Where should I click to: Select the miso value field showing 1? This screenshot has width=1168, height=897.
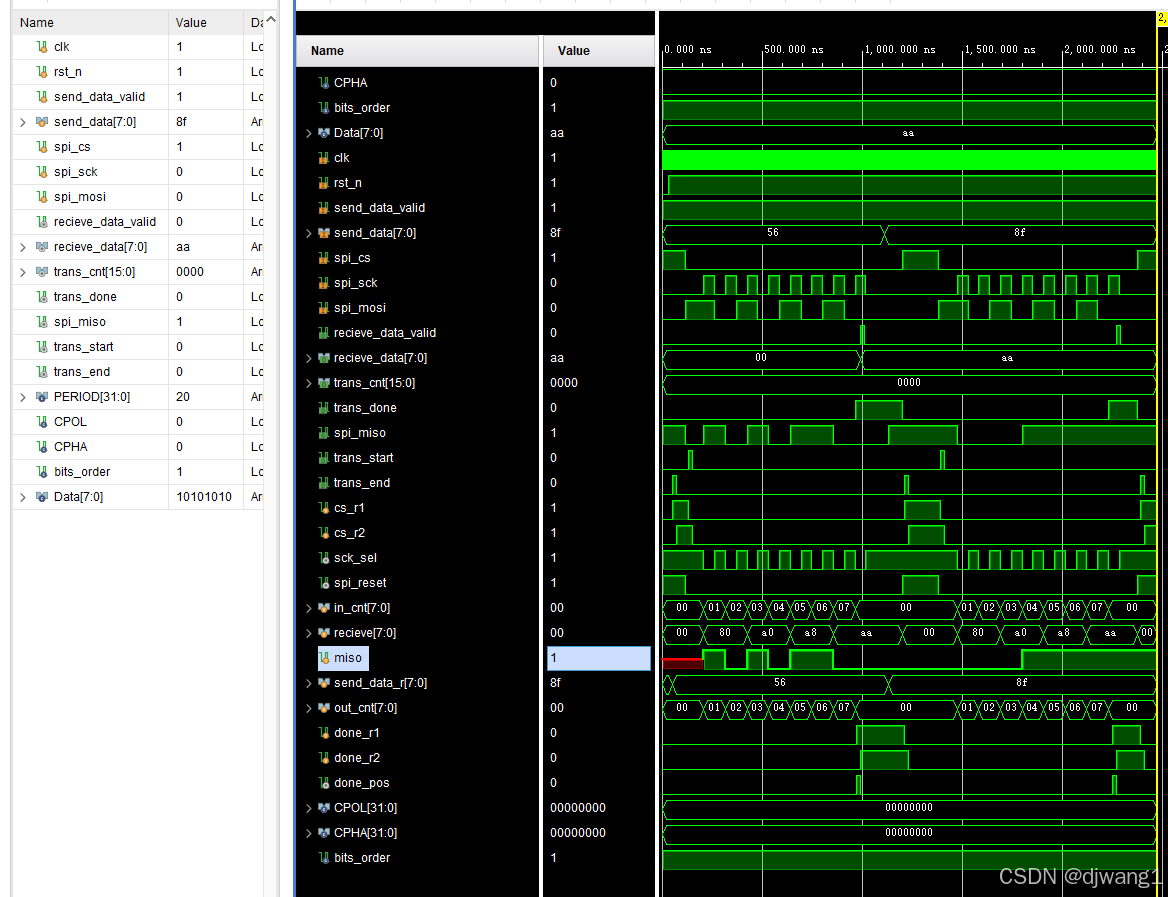598,658
